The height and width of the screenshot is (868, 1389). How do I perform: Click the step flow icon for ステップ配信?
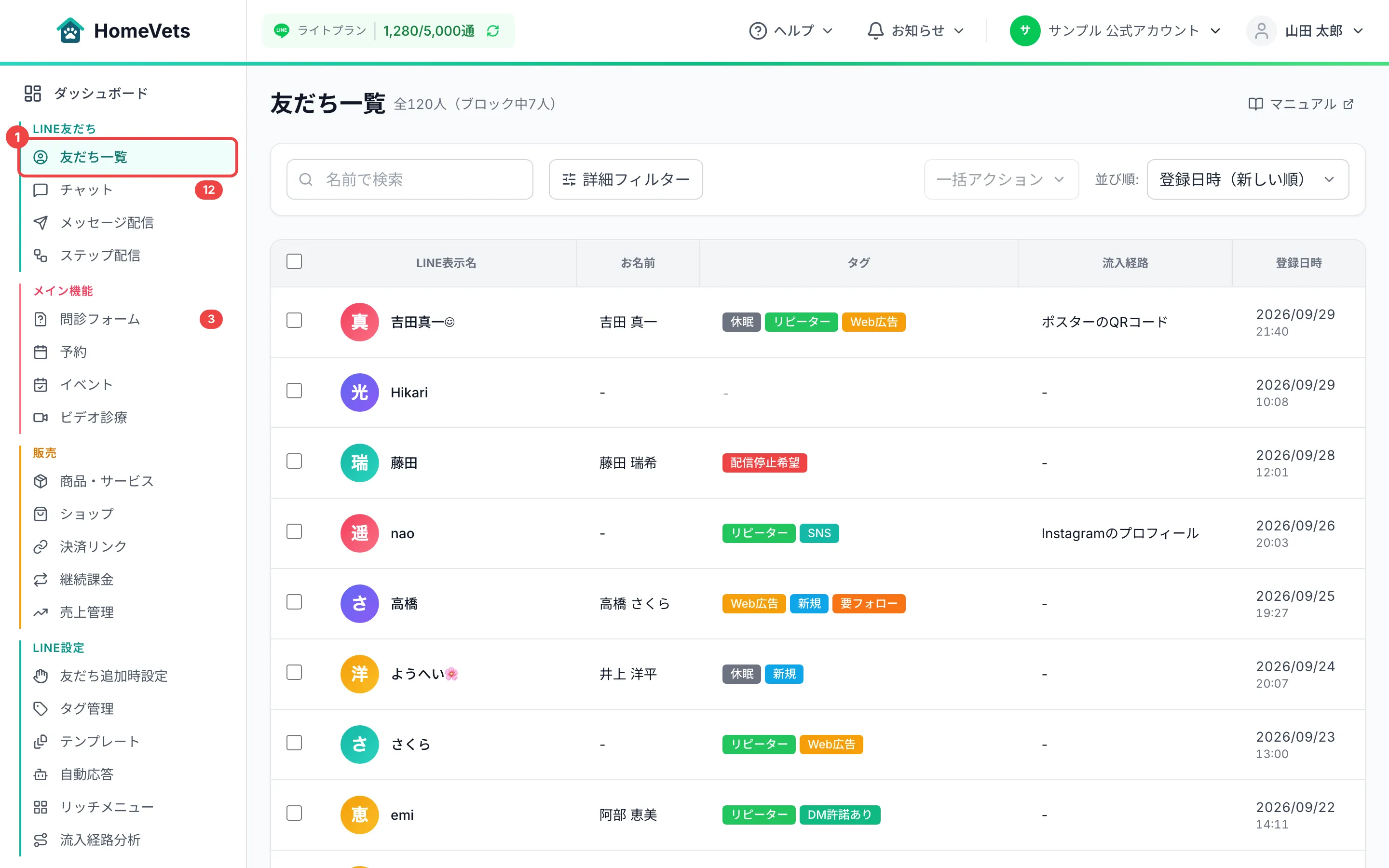click(x=40, y=256)
